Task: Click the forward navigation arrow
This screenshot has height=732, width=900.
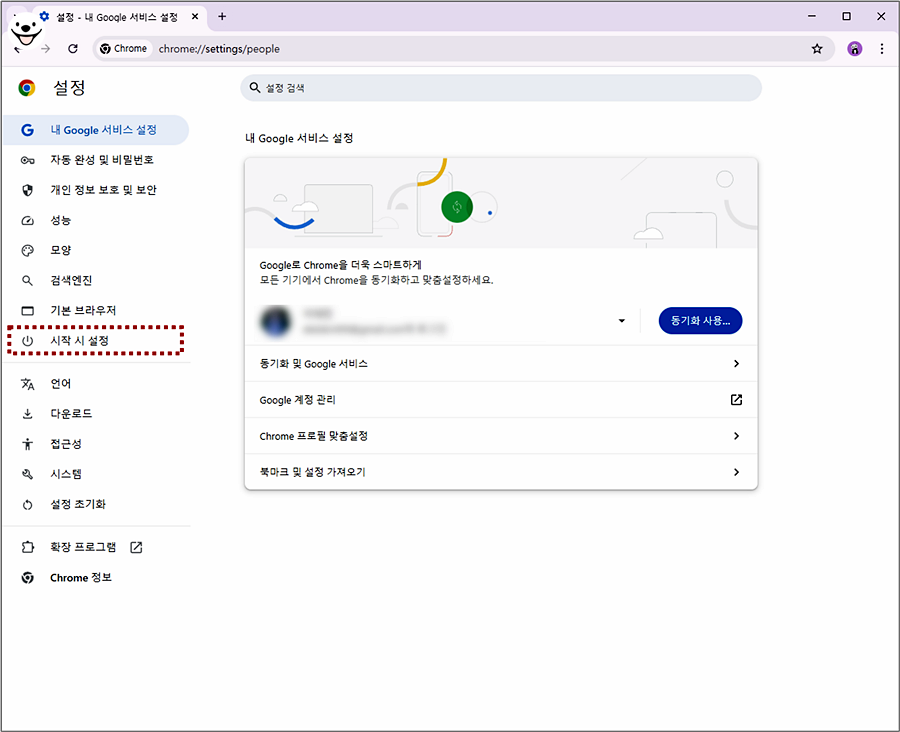Action: 46,49
